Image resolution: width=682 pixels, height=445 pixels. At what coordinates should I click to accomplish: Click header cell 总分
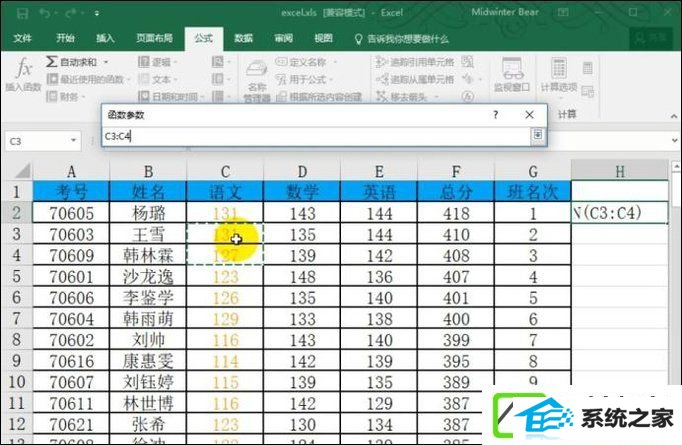coord(456,192)
